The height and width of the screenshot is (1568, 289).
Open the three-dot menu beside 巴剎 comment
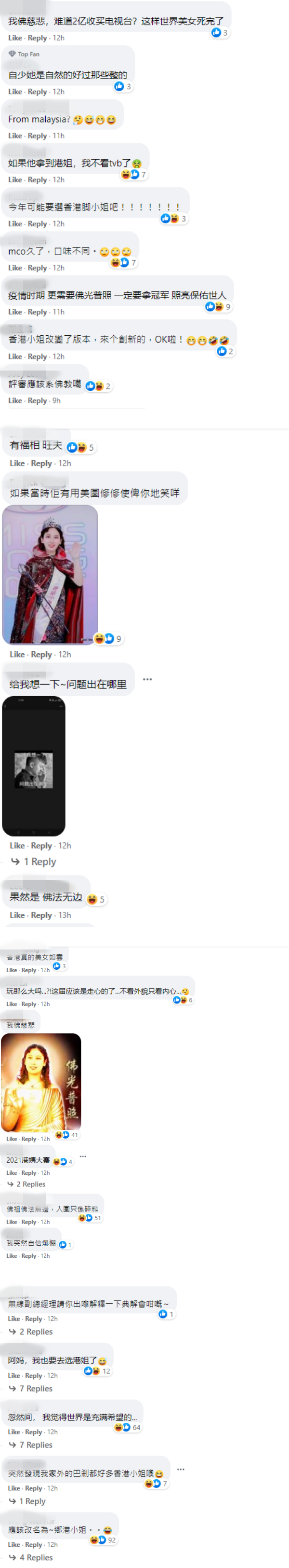tap(181, 1469)
